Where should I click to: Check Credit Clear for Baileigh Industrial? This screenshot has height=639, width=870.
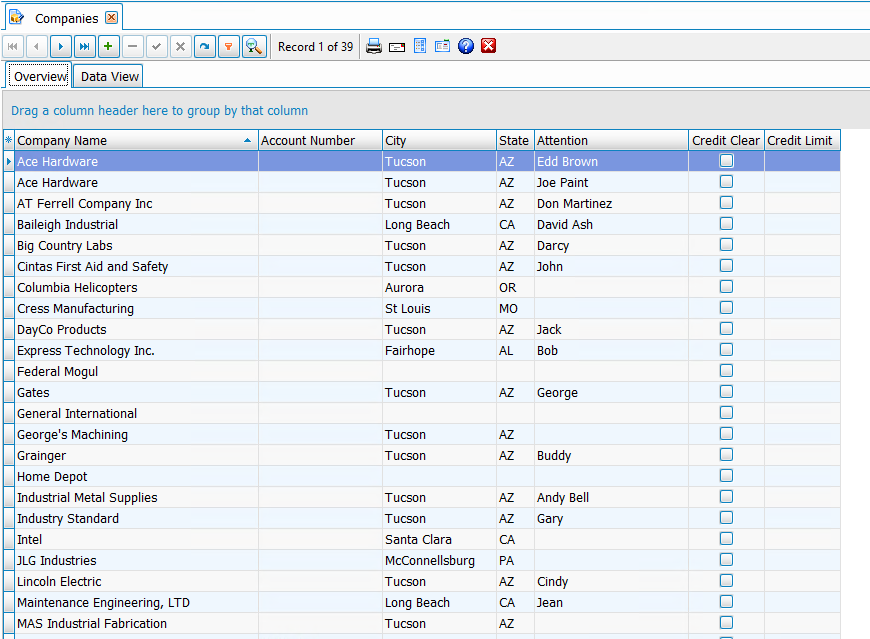pos(726,224)
